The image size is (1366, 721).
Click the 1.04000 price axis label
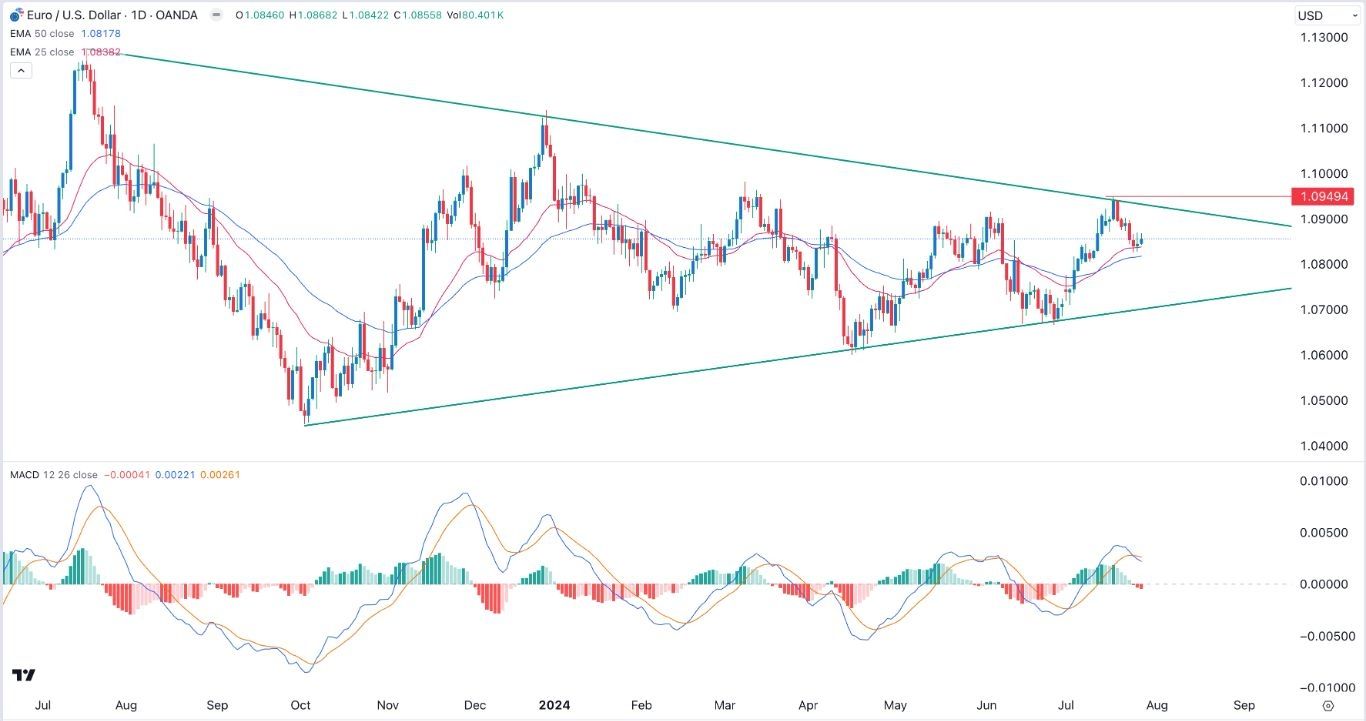[1322, 446]
